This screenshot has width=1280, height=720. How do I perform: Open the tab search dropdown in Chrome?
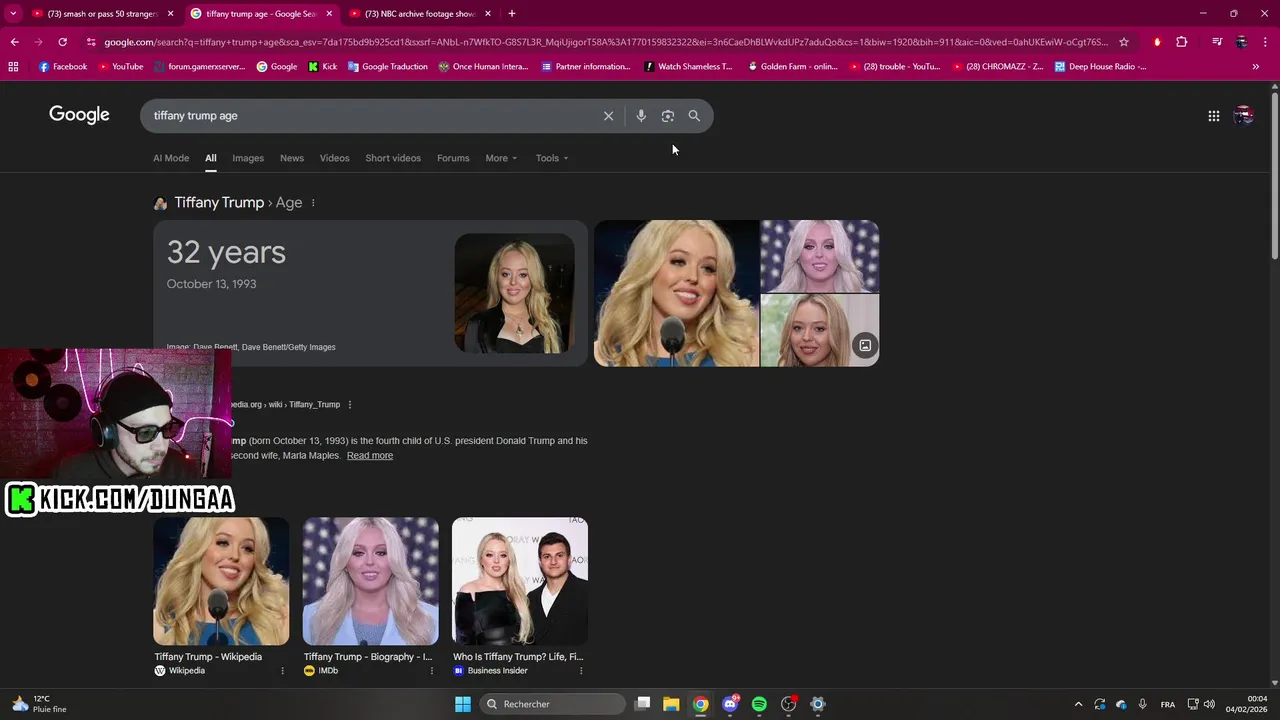pos(13,14)
